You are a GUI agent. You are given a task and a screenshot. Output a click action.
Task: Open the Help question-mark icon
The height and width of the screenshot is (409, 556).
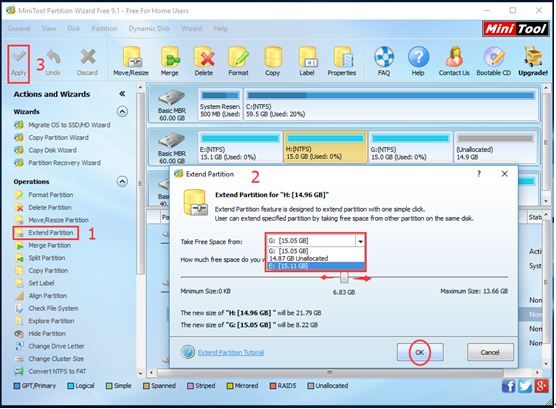[418, 62]
